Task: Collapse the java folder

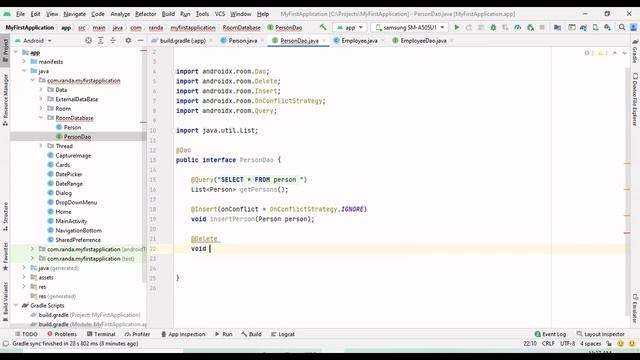Action: (24, 71)
